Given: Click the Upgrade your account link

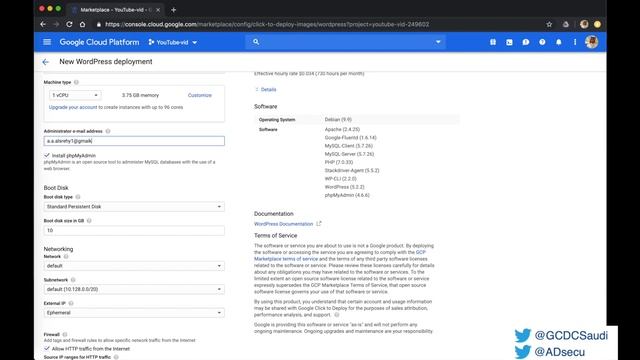Looking at the screenshot, I should [x=73, y=107].
